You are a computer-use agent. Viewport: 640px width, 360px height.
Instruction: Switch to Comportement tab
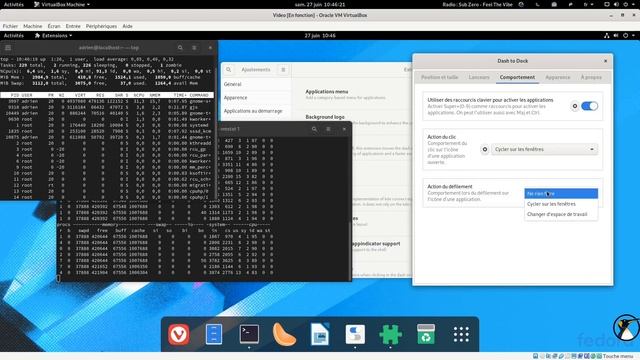click(x=517, y=77)
